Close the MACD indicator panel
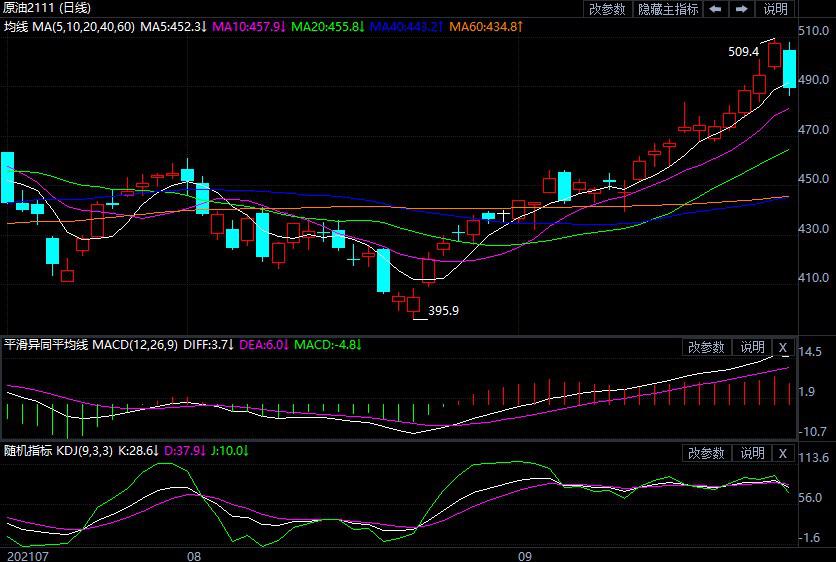The image size is (836, 562). click(783, 347)
